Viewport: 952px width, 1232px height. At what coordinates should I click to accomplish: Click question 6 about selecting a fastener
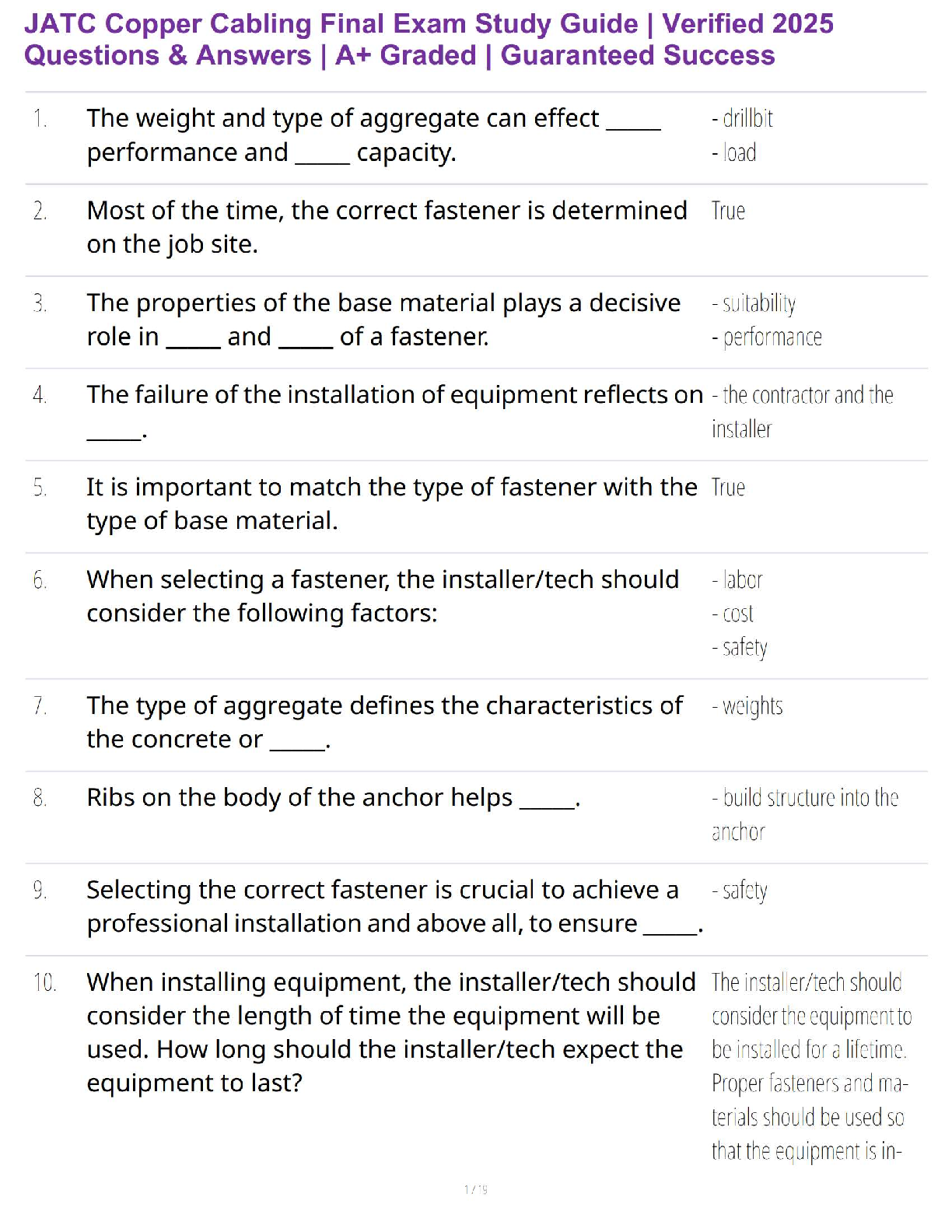click(383, 597)
